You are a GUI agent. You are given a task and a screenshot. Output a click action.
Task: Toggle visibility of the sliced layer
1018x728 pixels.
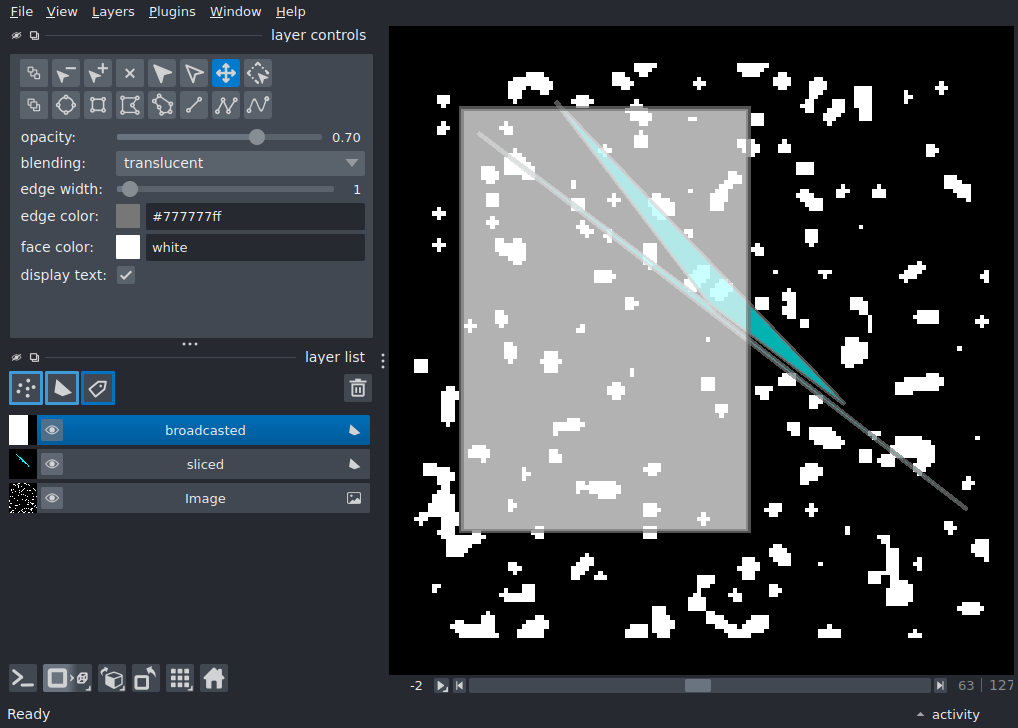pyautogui.click(x=52, y=464)
